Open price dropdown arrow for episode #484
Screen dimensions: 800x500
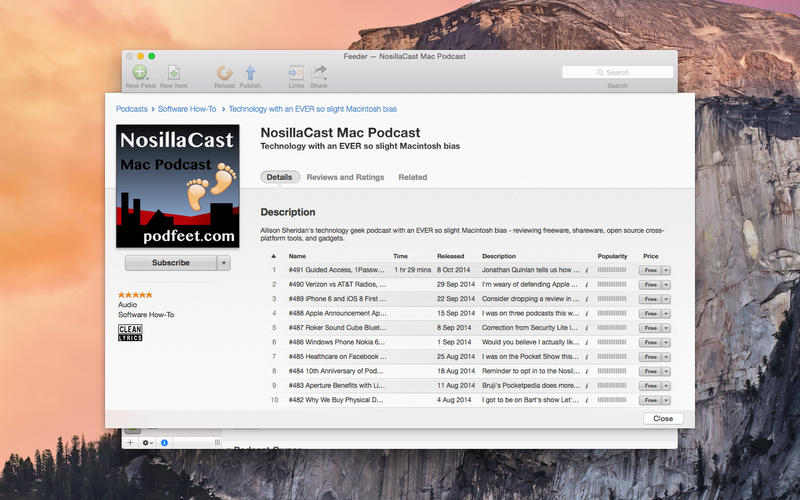(x=666, y=371)
